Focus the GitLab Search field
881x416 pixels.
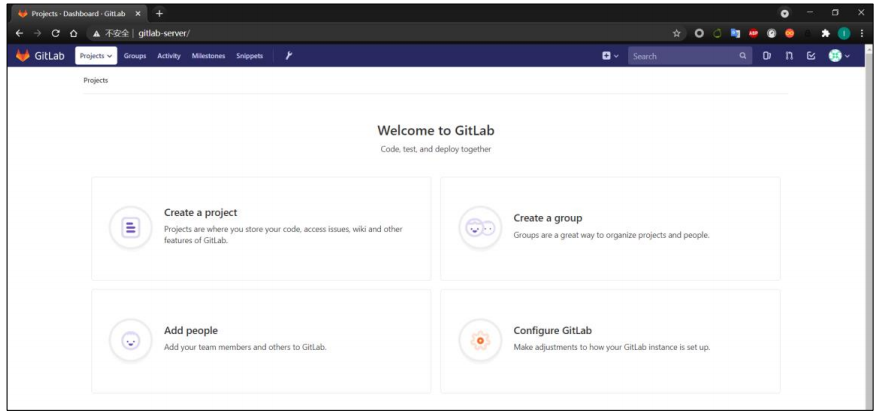pyautogui.click(x=690, y=56)
